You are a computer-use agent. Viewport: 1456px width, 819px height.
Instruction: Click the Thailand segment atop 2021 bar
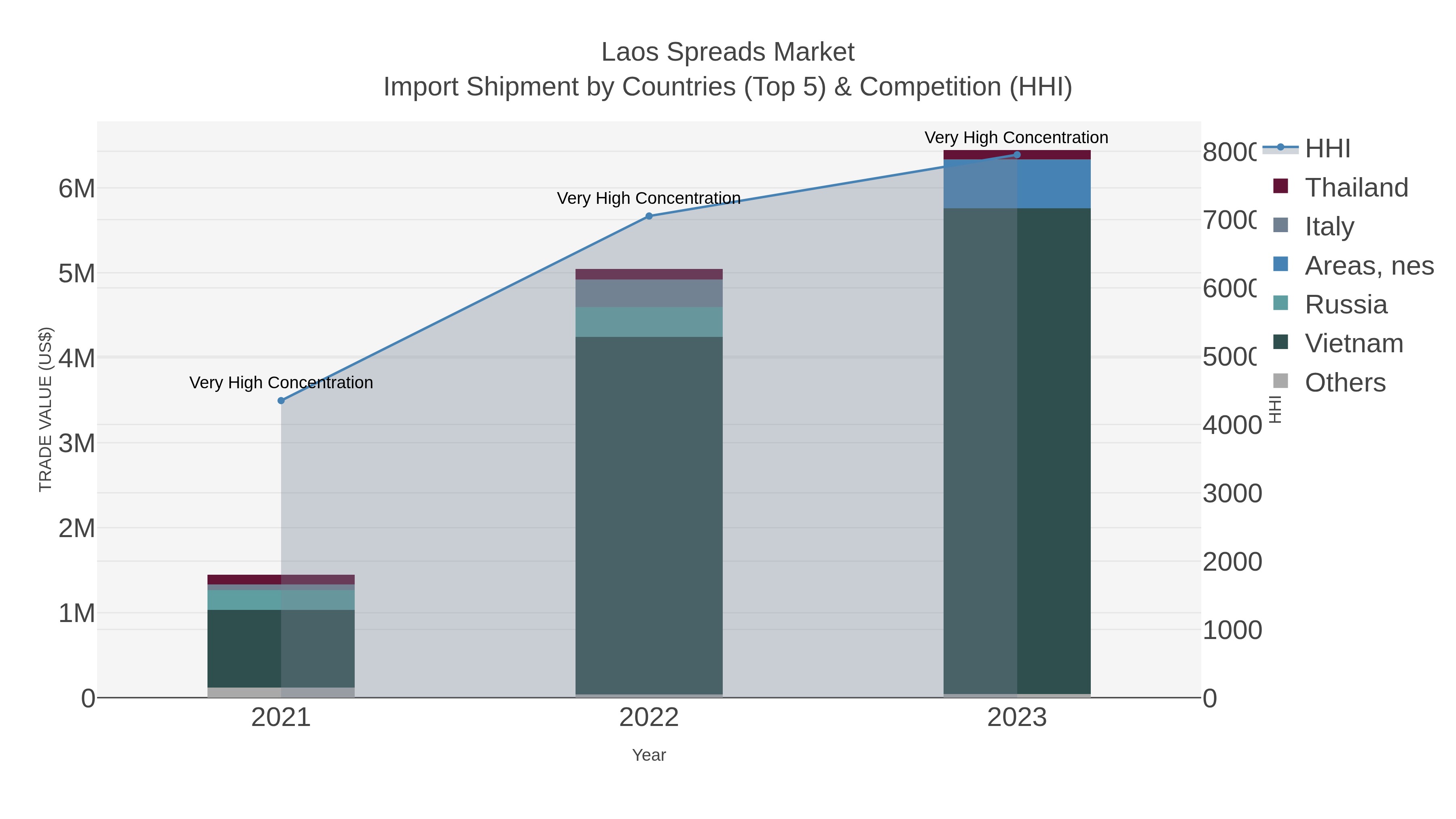point(281,580)
